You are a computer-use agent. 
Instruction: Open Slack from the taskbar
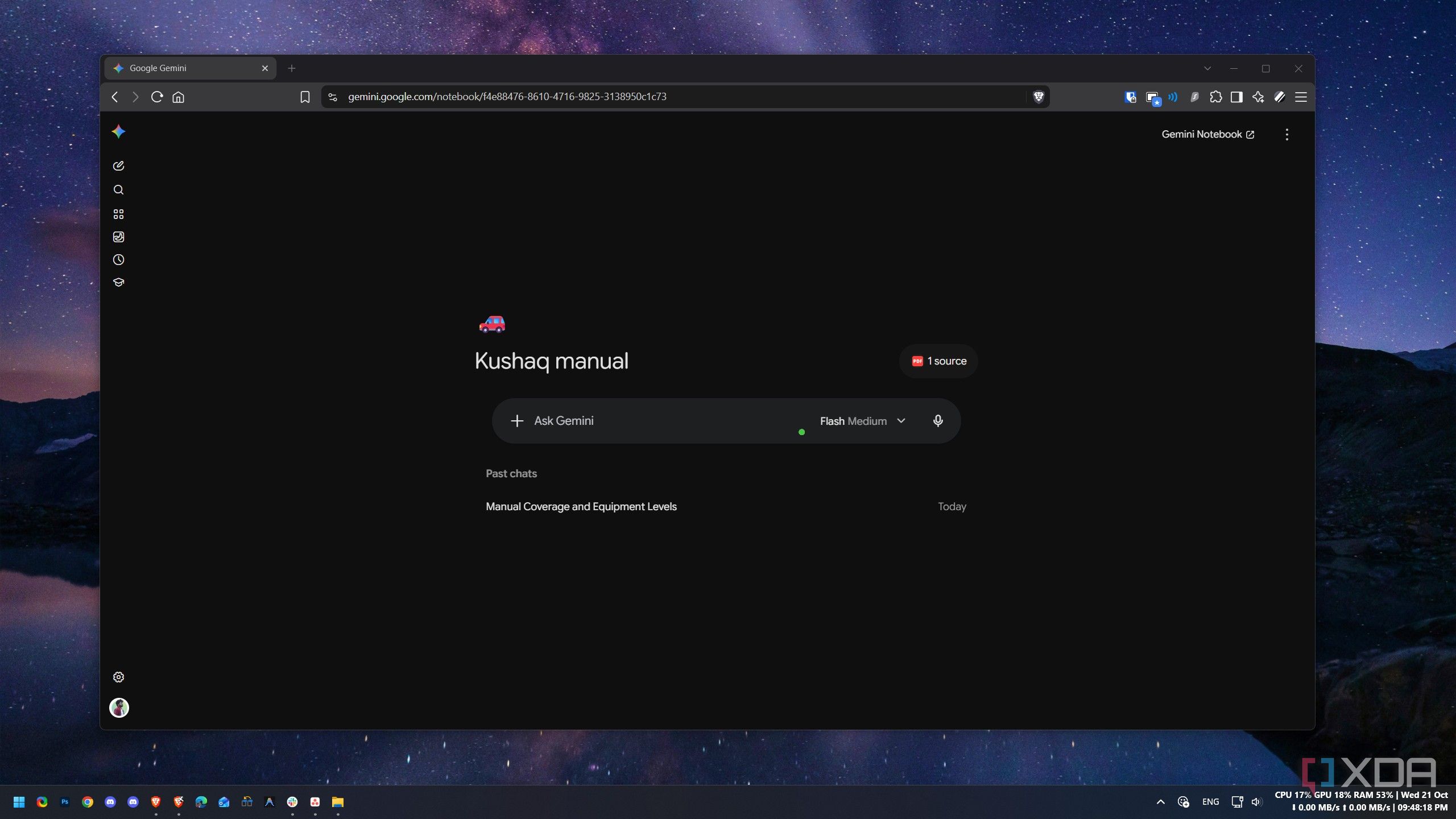[292, 802]
